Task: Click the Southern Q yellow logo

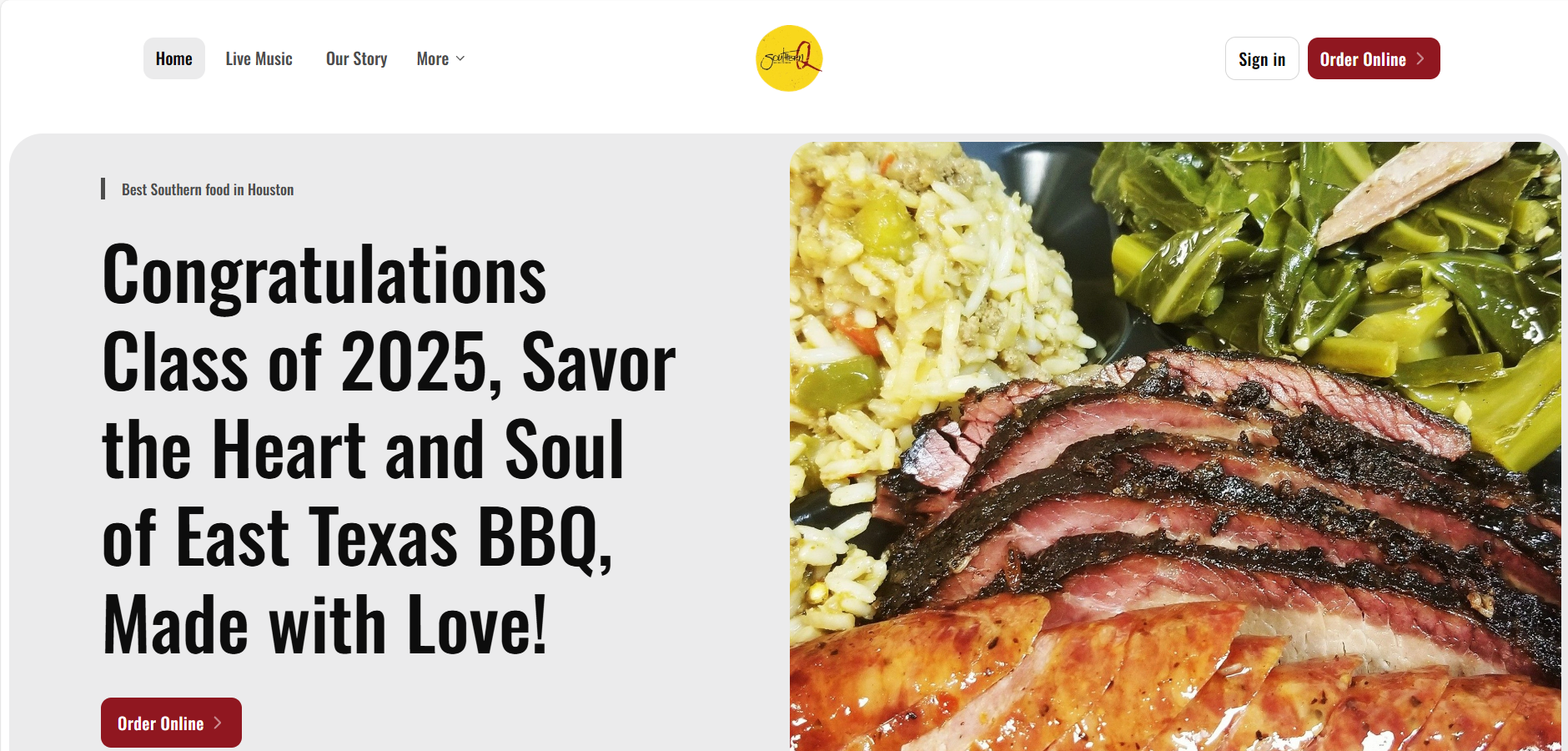Action: pyautogui.click(x=789, y=58)
